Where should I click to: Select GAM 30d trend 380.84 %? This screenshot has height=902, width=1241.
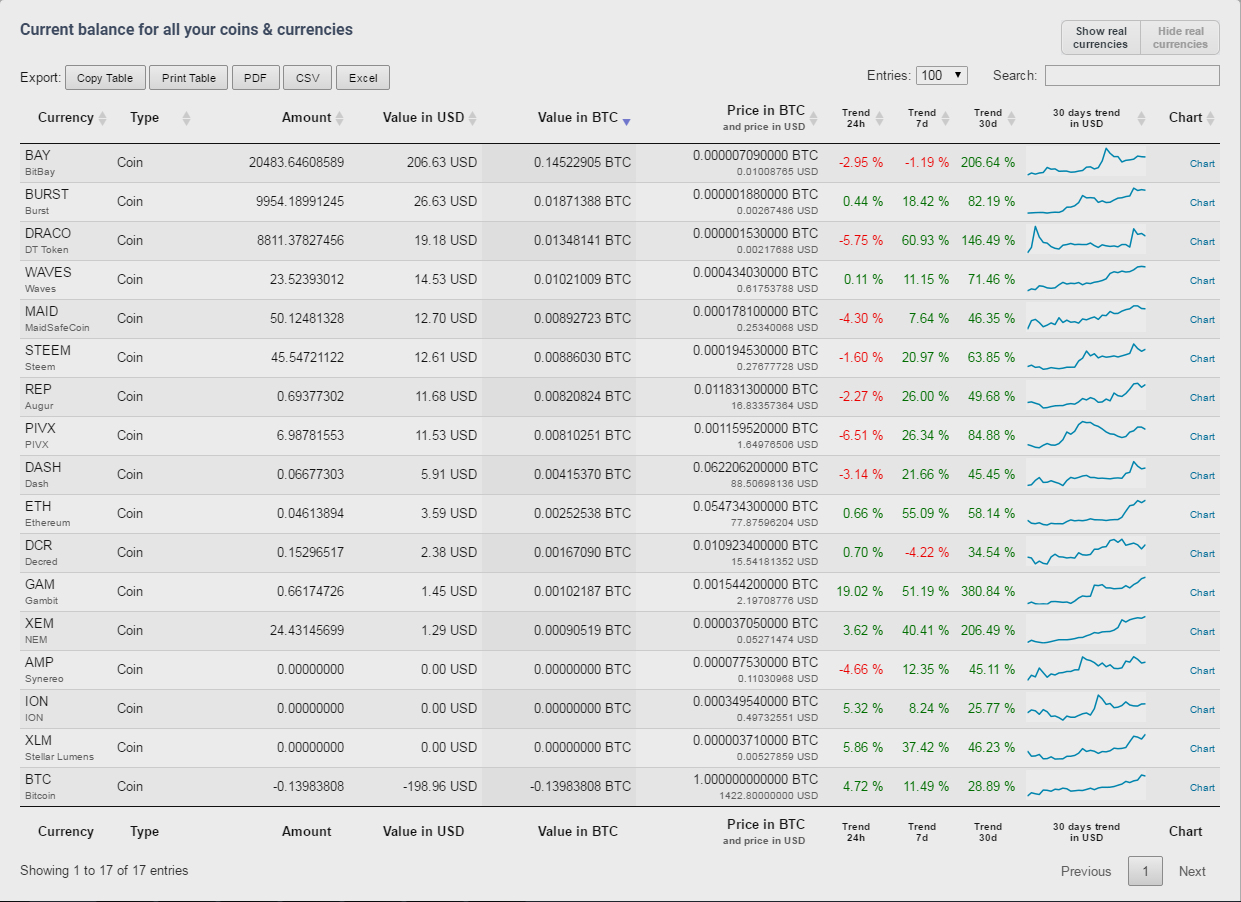pos(986,591)
